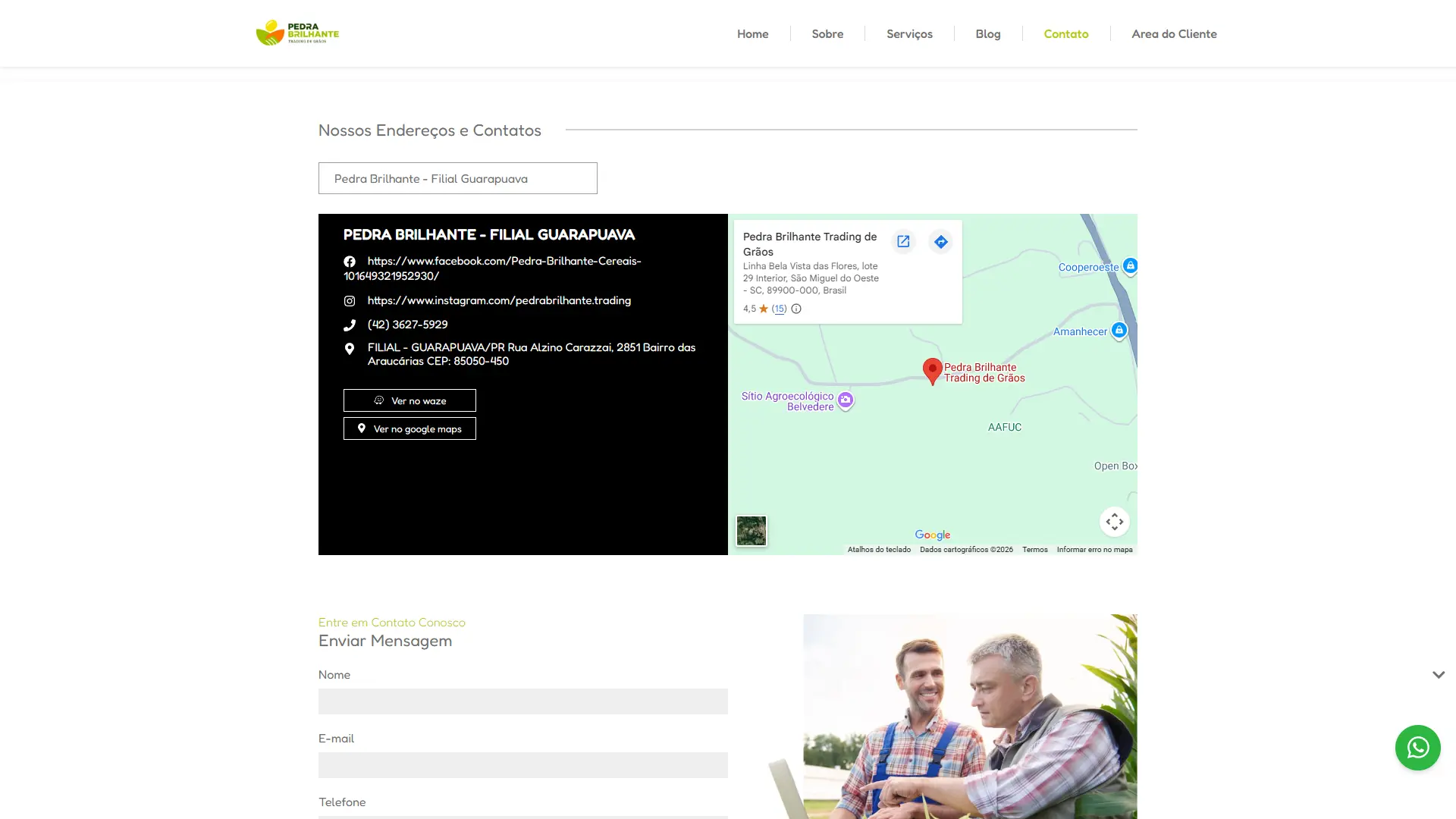Click the Sítio Agroecológico Belvedere marker

846,400
